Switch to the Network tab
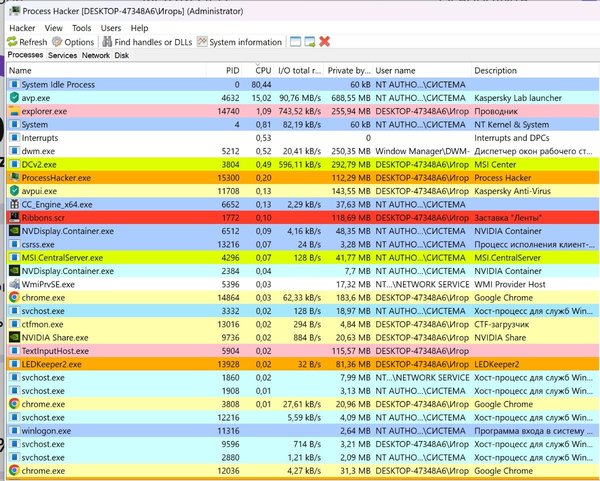Image resolution: width=600 pixels, height=481 pixels. click(x=96, y=56)
